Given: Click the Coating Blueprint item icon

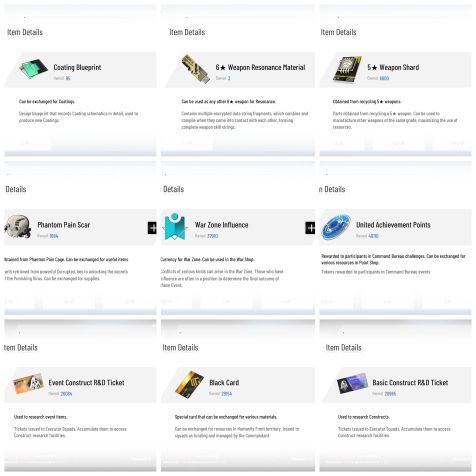Looking at the screenshot, I should click(33, 68).
